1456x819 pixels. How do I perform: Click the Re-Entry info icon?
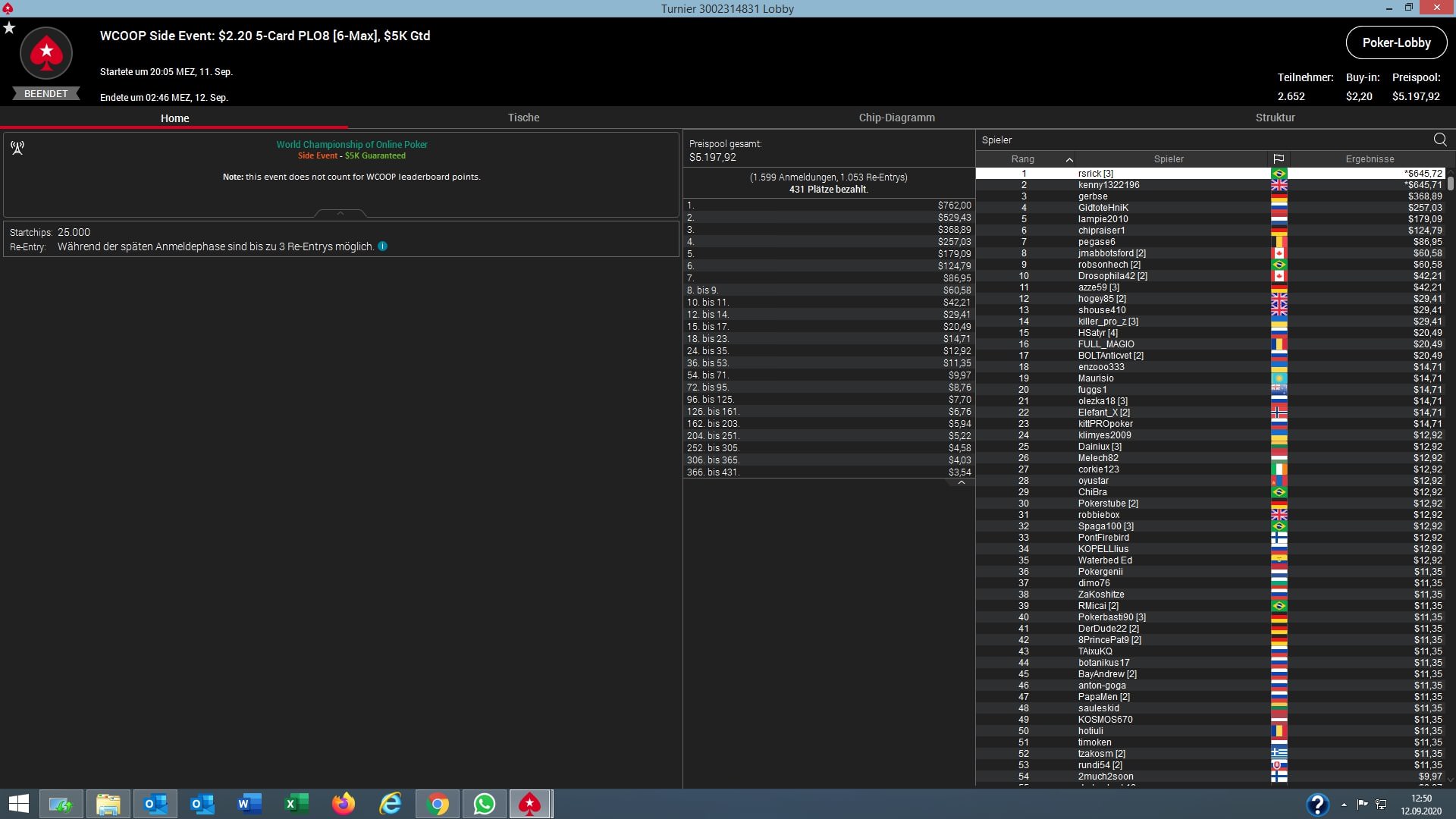[383, 246]
